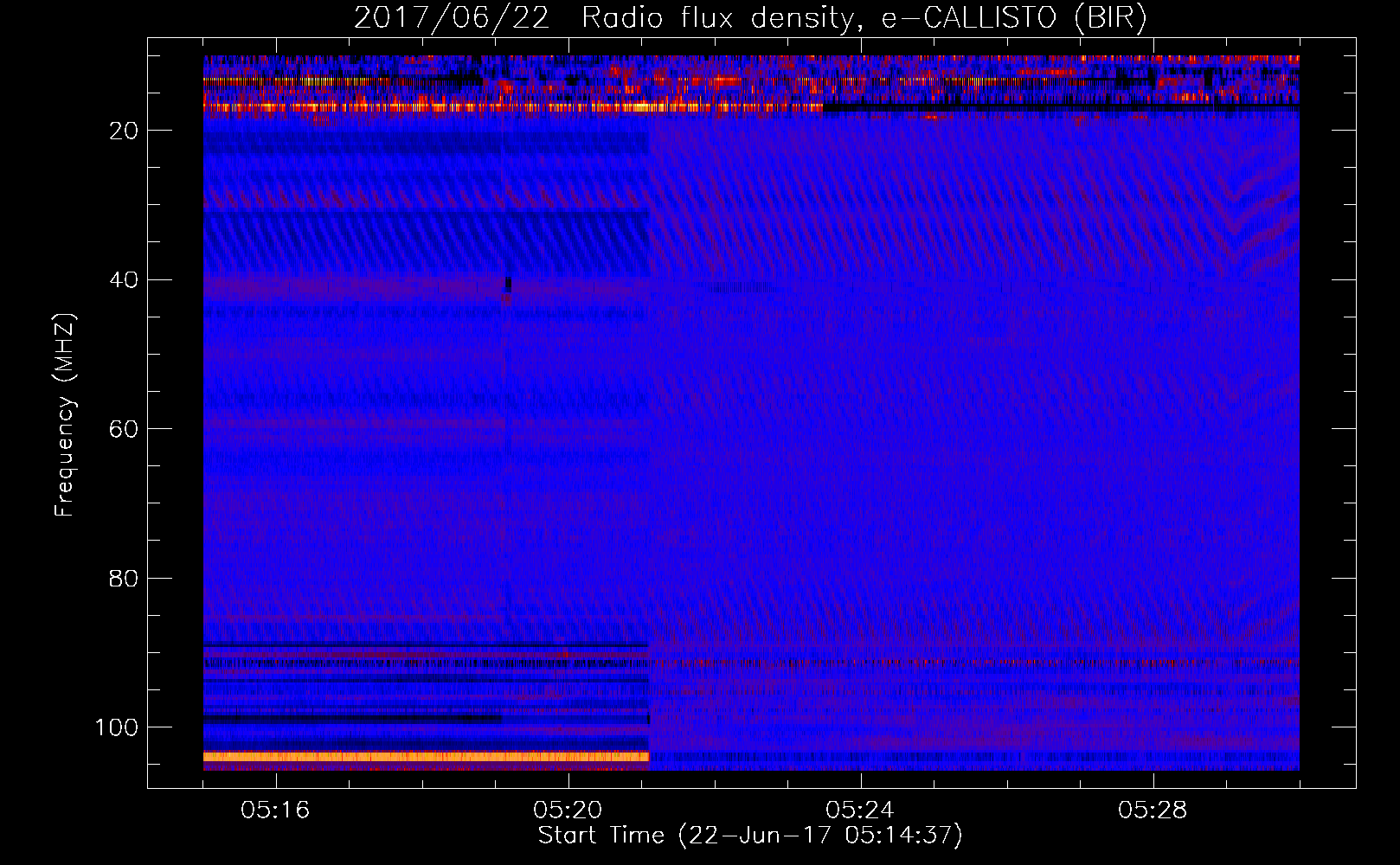Click the time tick label "05:20"
1400x865 pixels.
(568, 810)
